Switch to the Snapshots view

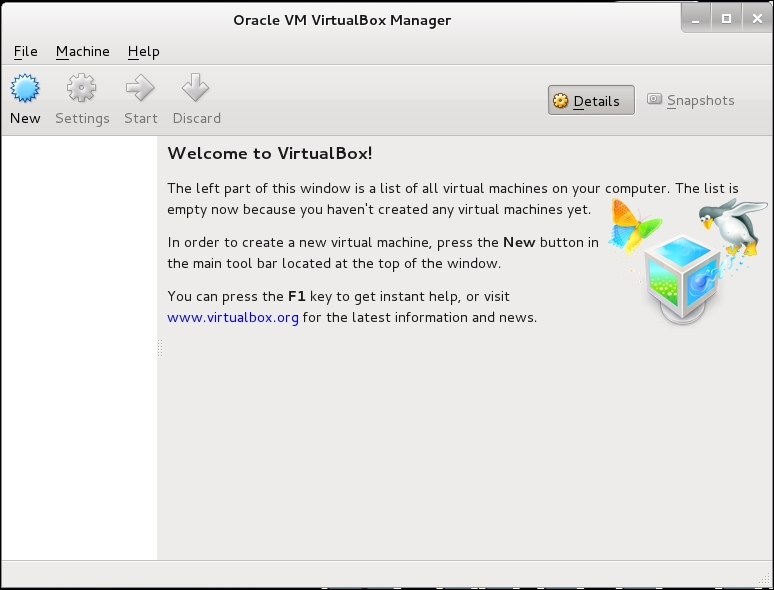pyautogui.click(x=691, y=100)
